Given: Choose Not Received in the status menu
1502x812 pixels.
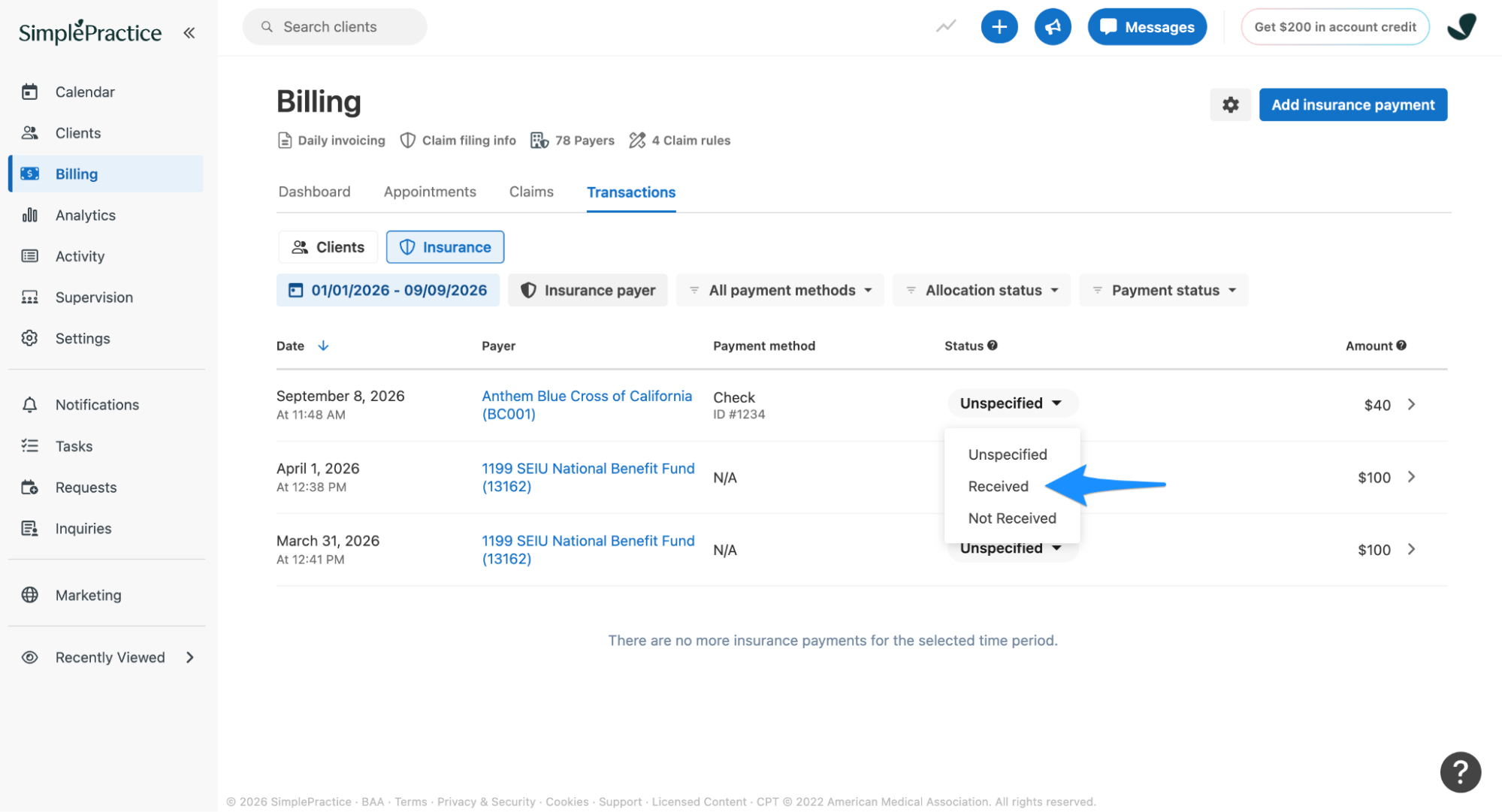Looking at the screenshot, I should (1011, 518).
